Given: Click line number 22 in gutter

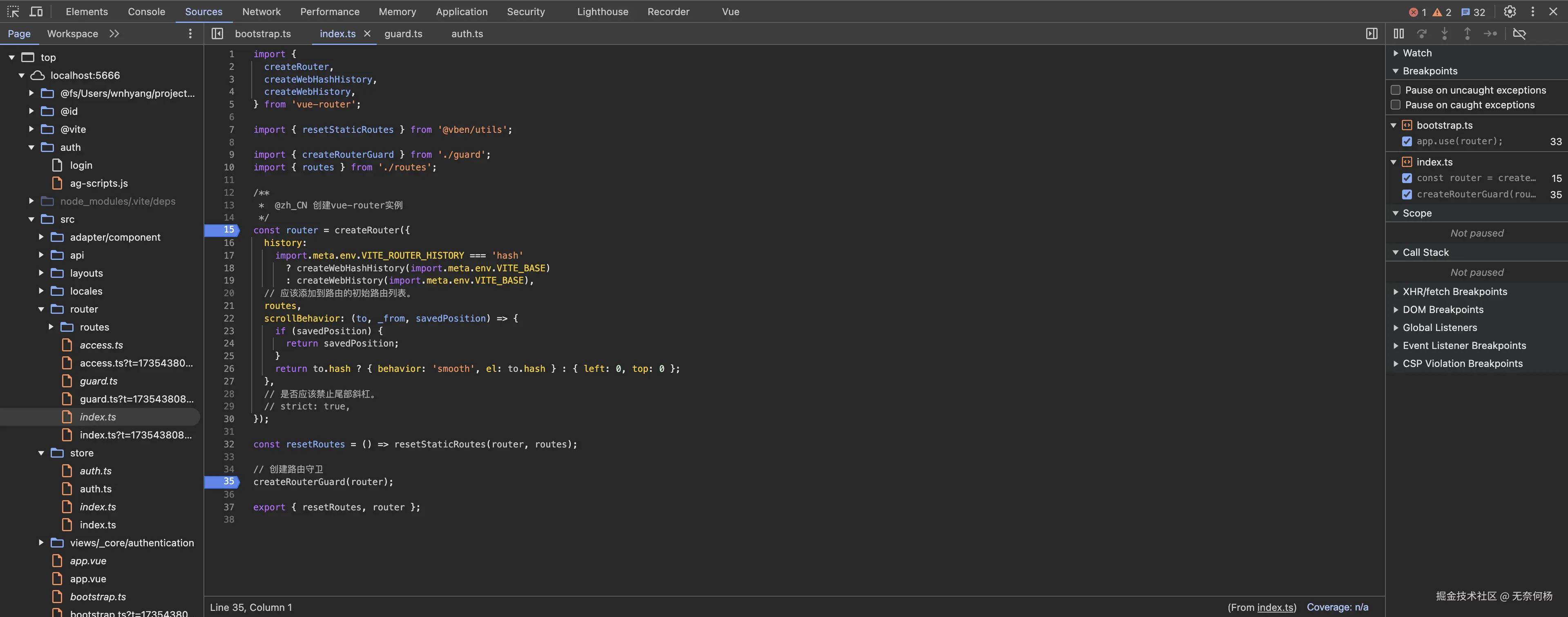Looking at the screenshot, I should point(229,319).
